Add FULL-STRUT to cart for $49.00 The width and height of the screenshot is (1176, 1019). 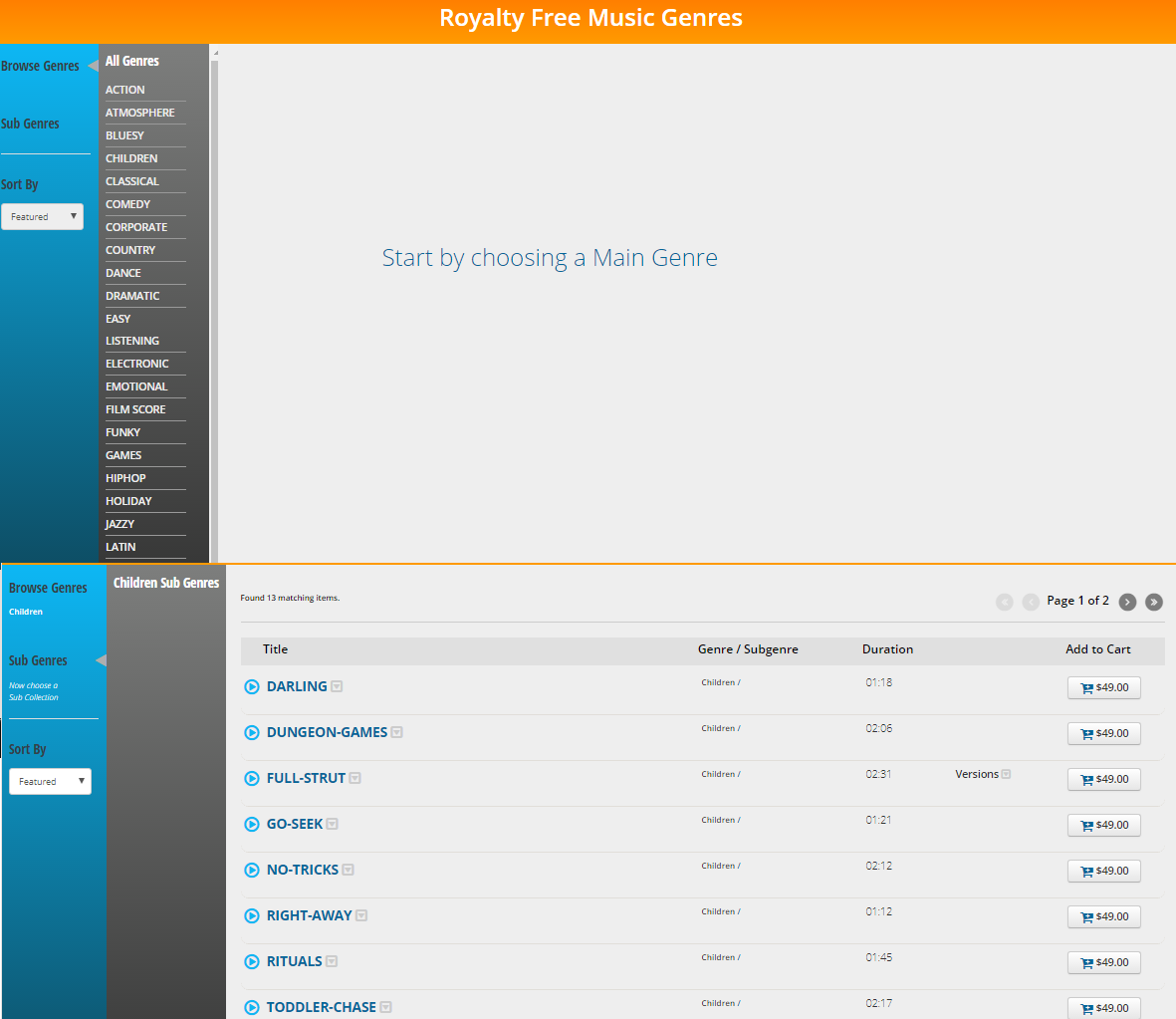coord(1104,779)
